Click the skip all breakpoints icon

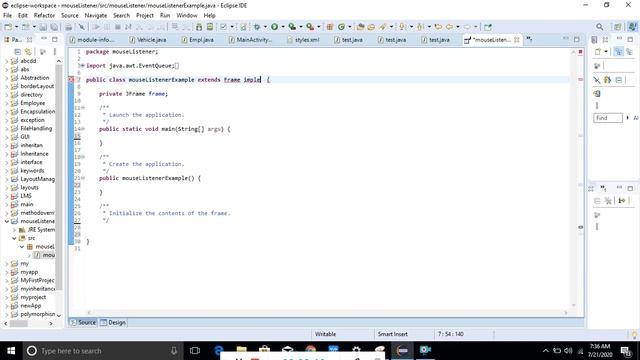click(x=82, y=27)
